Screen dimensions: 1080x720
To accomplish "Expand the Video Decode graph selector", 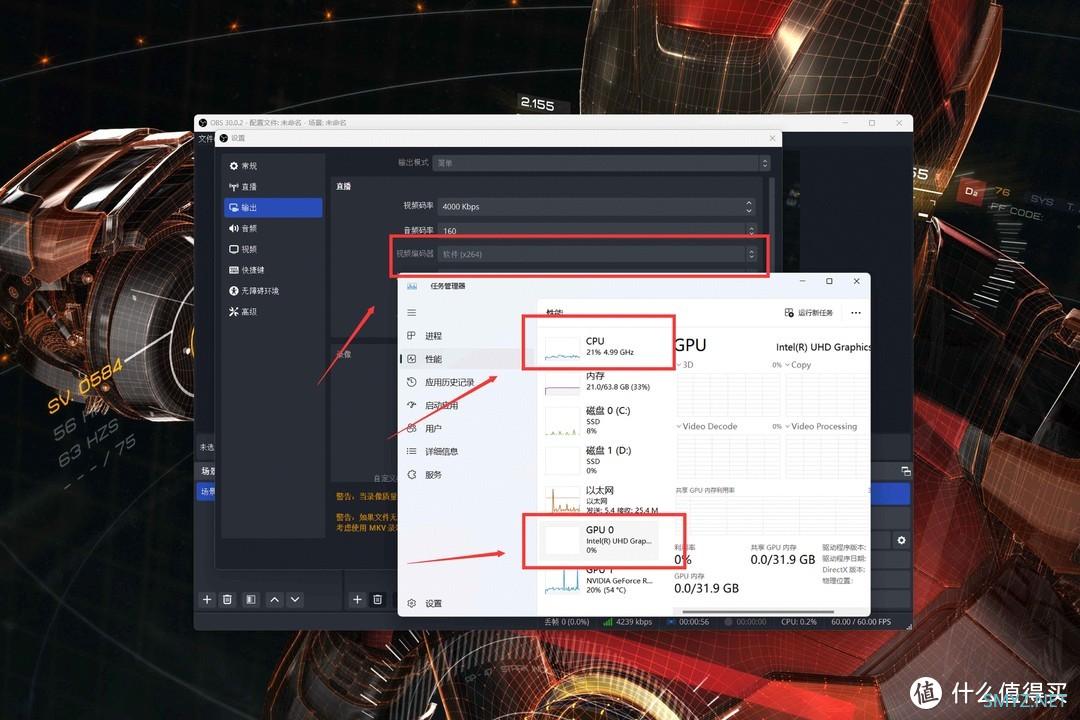I will [x=707, y=426].
